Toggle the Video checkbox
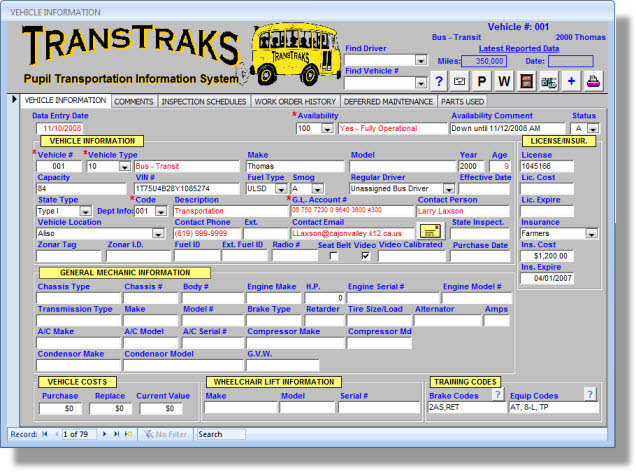 pyautogui.click(x=366, y=256)
